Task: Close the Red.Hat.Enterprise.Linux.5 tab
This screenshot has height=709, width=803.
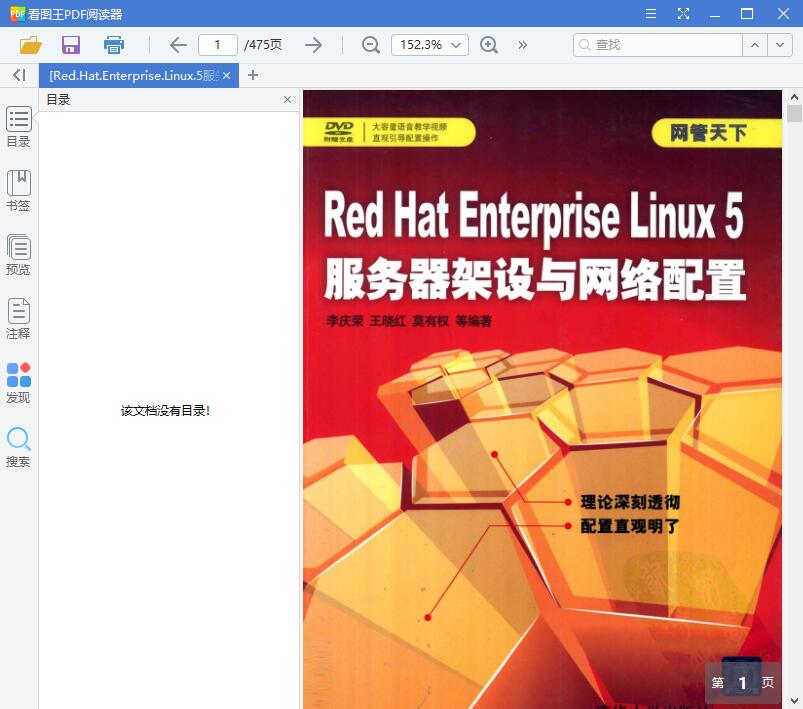Action: coord(226,76)
